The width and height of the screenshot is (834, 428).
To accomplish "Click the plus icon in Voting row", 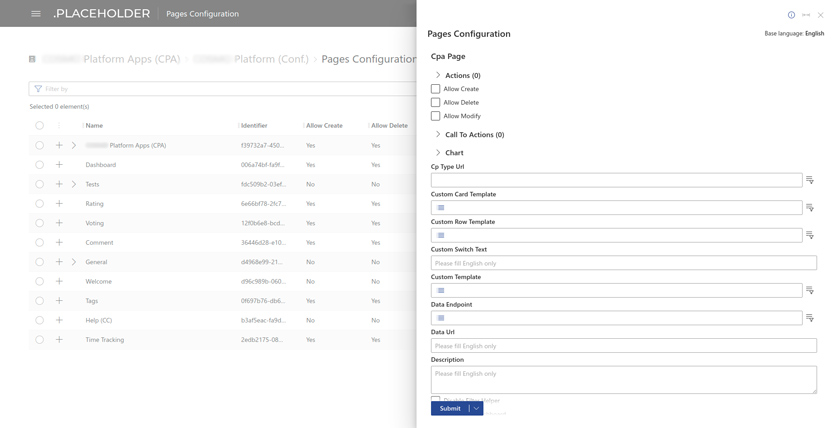I will coord(59,223).
